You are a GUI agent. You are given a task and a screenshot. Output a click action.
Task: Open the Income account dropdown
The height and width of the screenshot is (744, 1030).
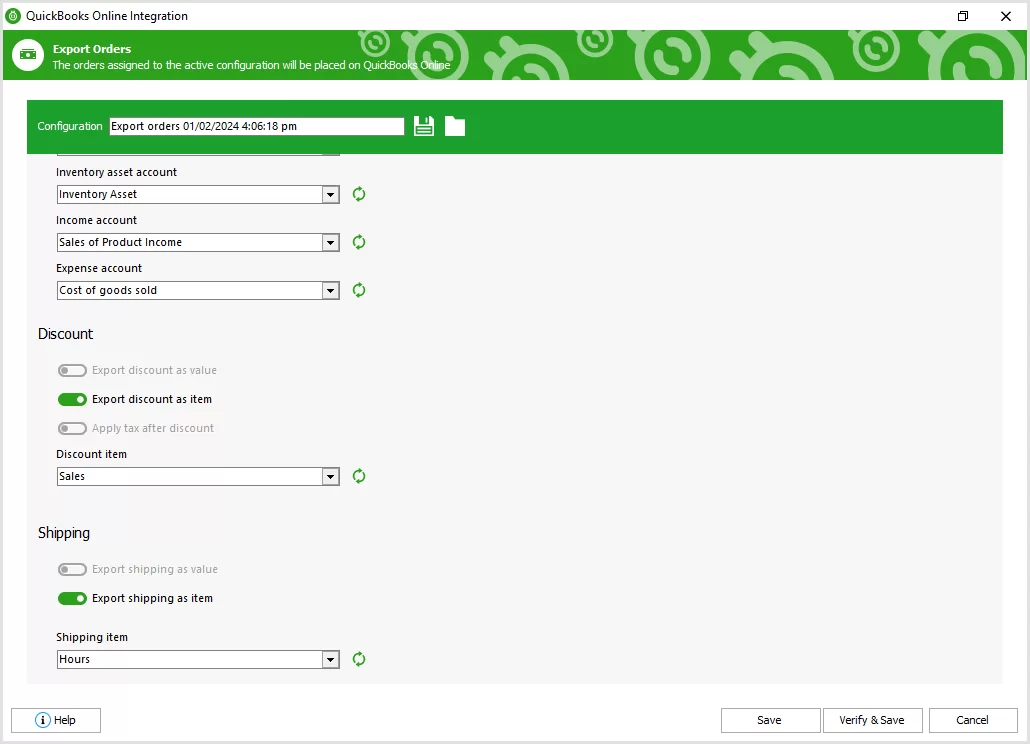(330, 242)
